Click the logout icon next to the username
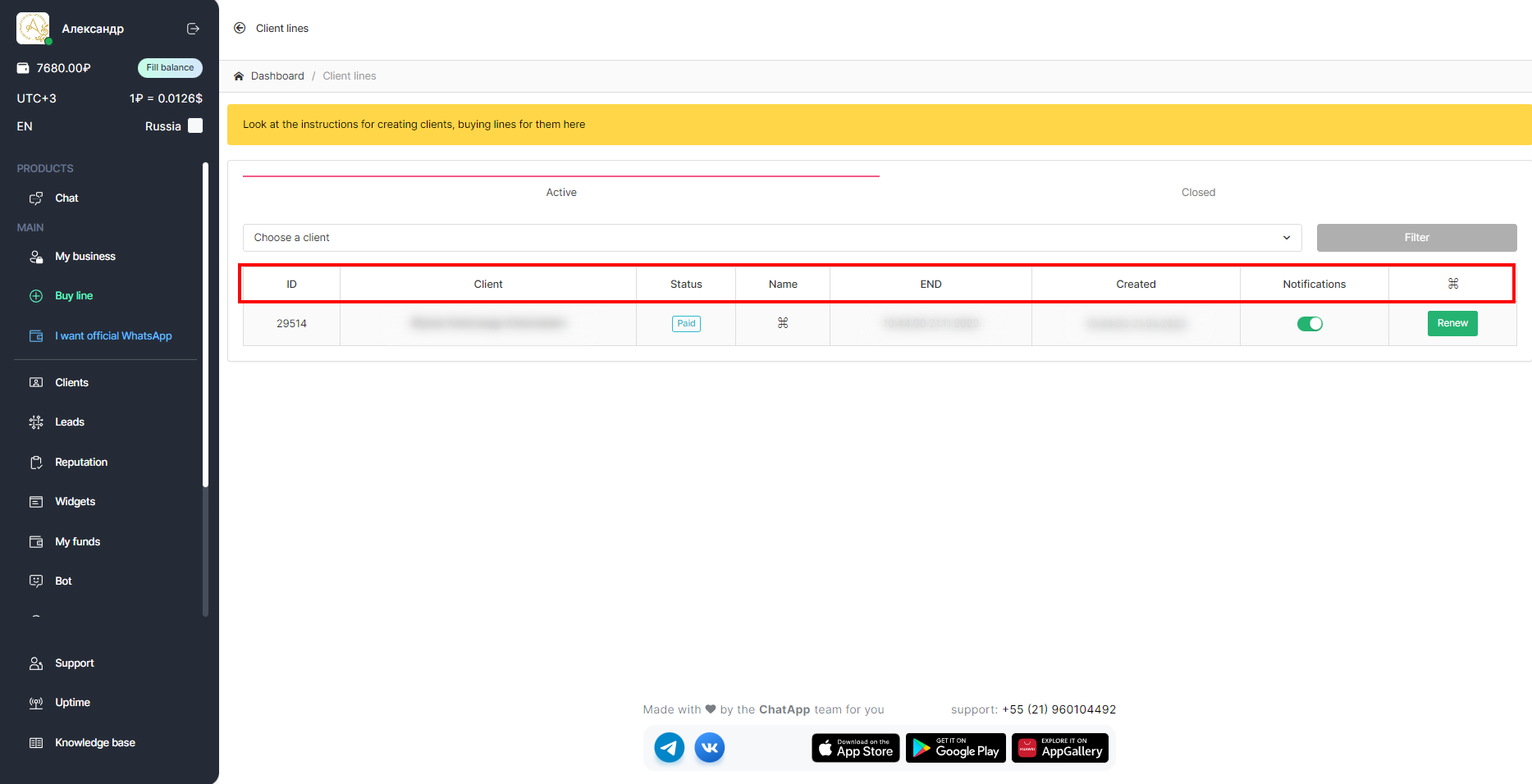Image resolution: width=1532 pixels, height=784 pixels. coord(193,29)
